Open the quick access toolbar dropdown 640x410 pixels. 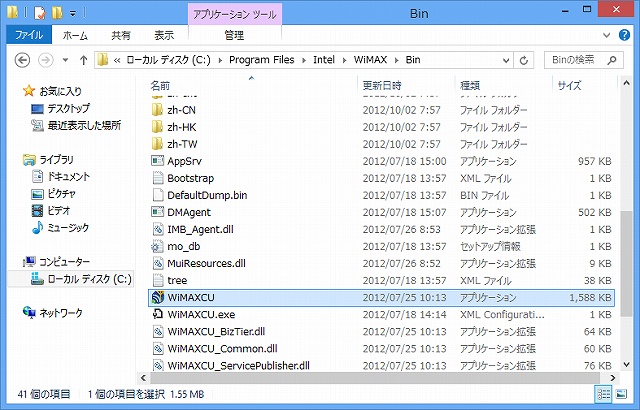(x=73, y=13)
